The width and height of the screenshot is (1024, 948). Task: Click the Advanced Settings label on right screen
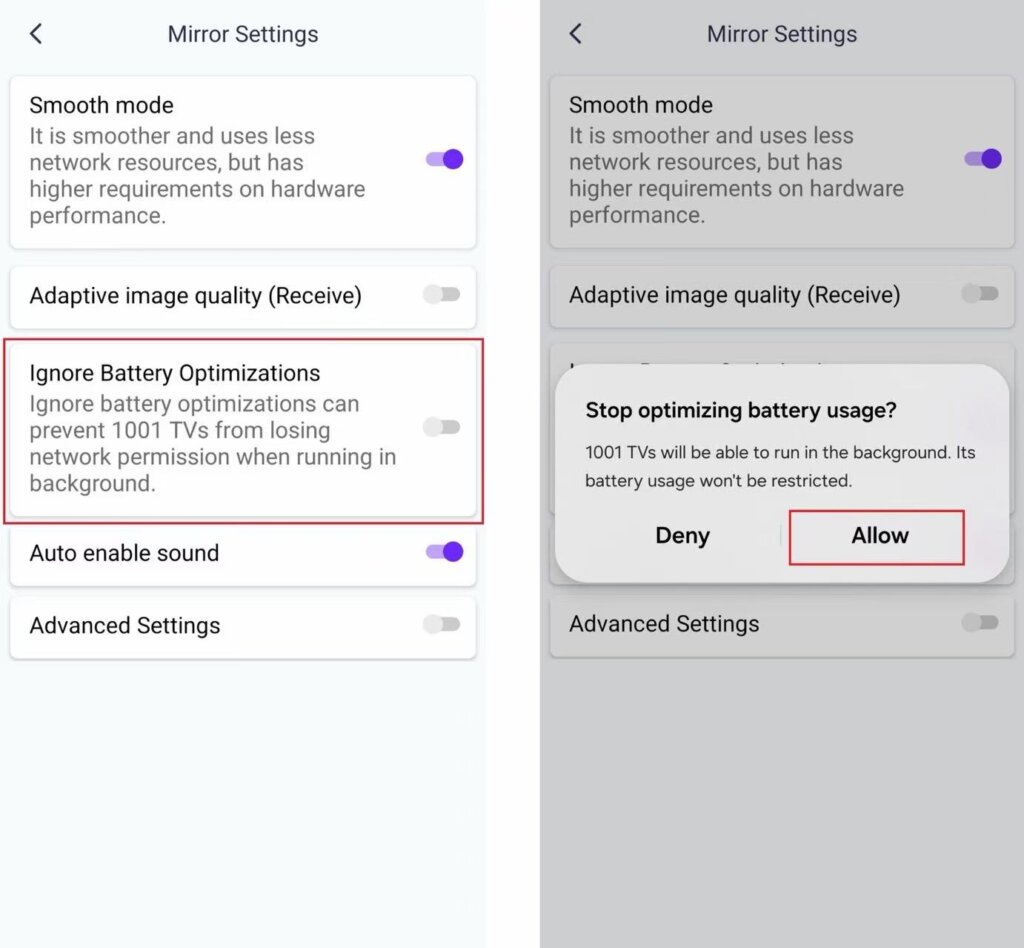pyautogui.click(x=664, y=624)
